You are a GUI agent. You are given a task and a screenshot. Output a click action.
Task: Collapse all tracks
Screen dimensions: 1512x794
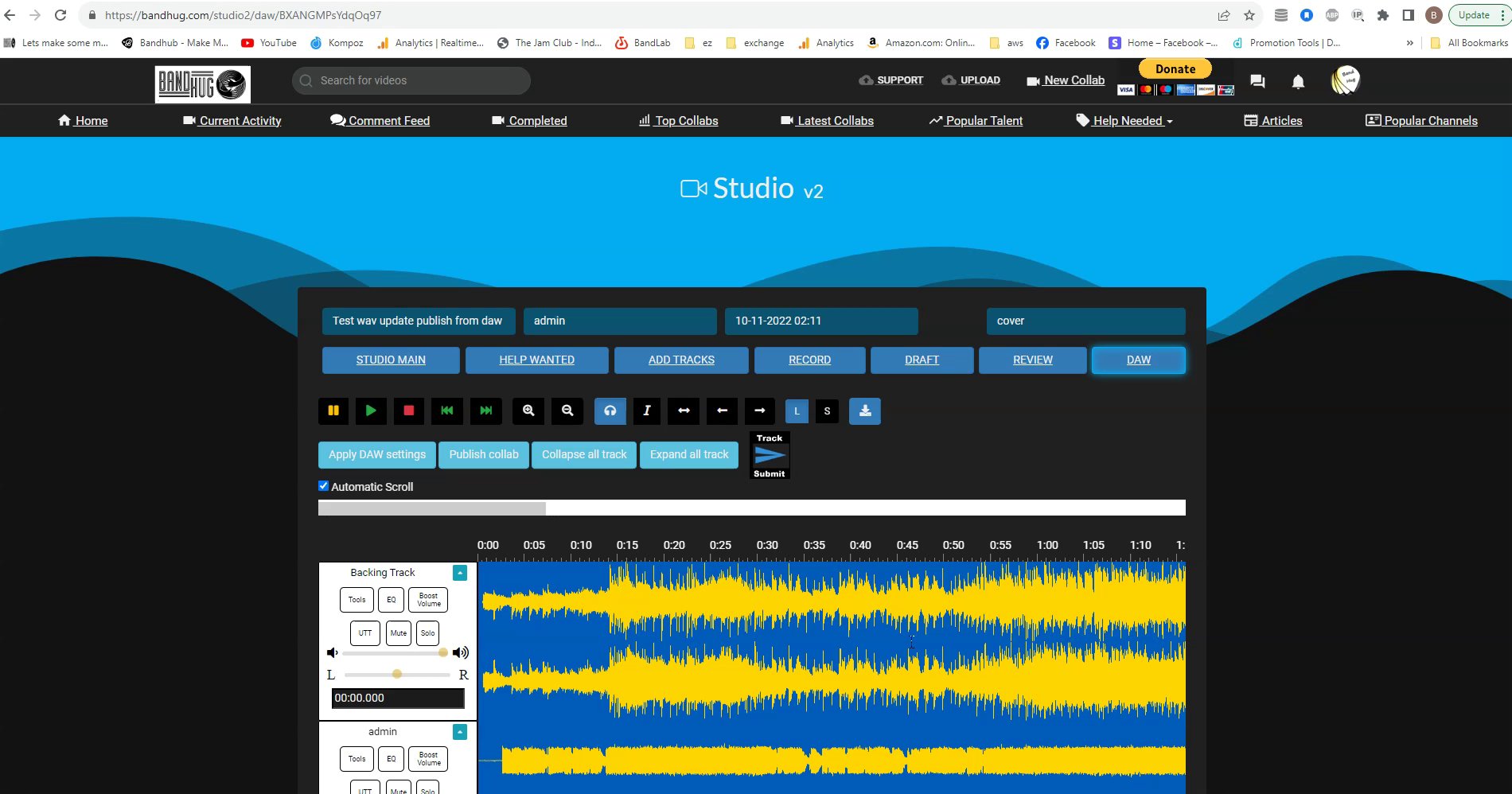click(584, 454)
